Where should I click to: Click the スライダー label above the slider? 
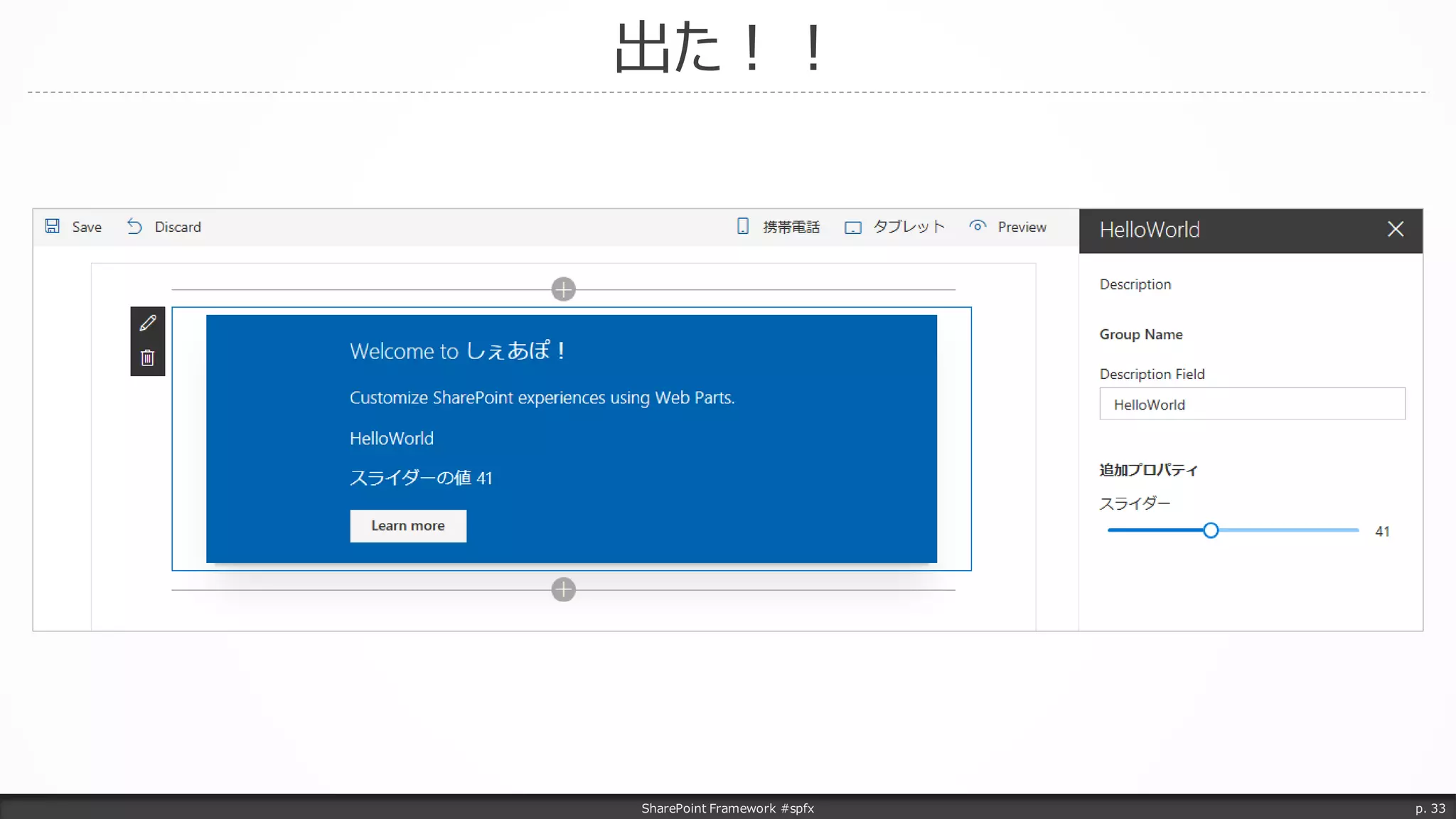pos(1135,503)
